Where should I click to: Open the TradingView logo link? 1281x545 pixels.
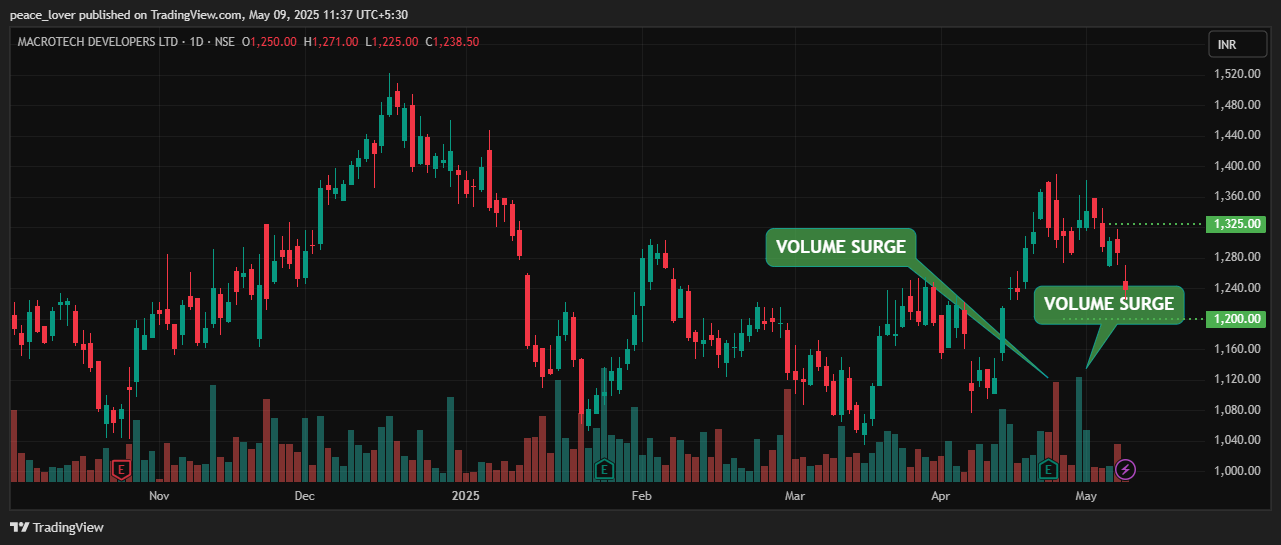click(57, 527)
